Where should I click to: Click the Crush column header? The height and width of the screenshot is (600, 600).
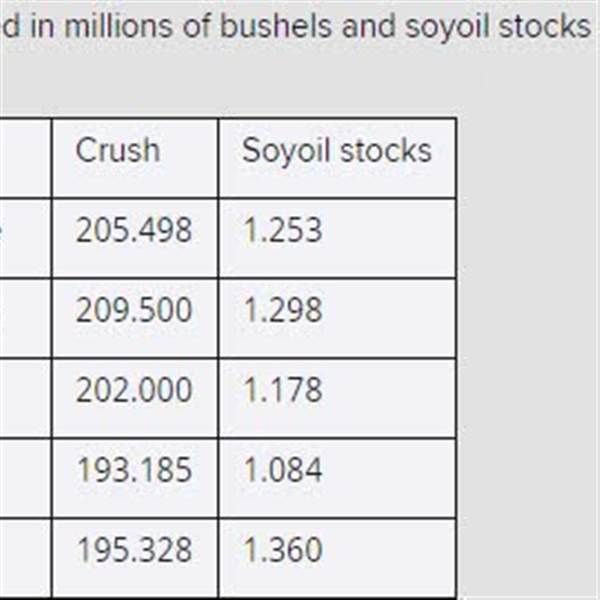[117, 150]
